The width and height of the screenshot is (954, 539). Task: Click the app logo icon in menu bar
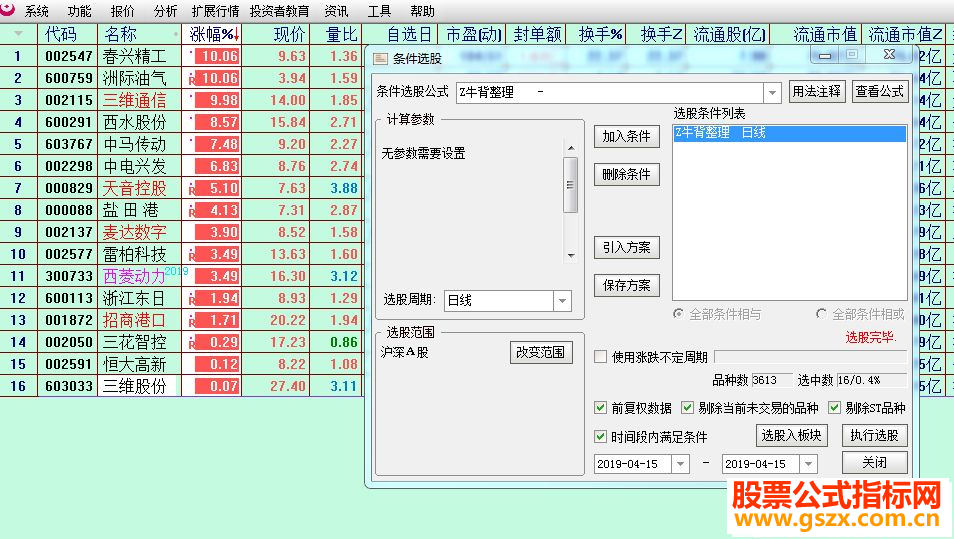(x=7, y=8)
